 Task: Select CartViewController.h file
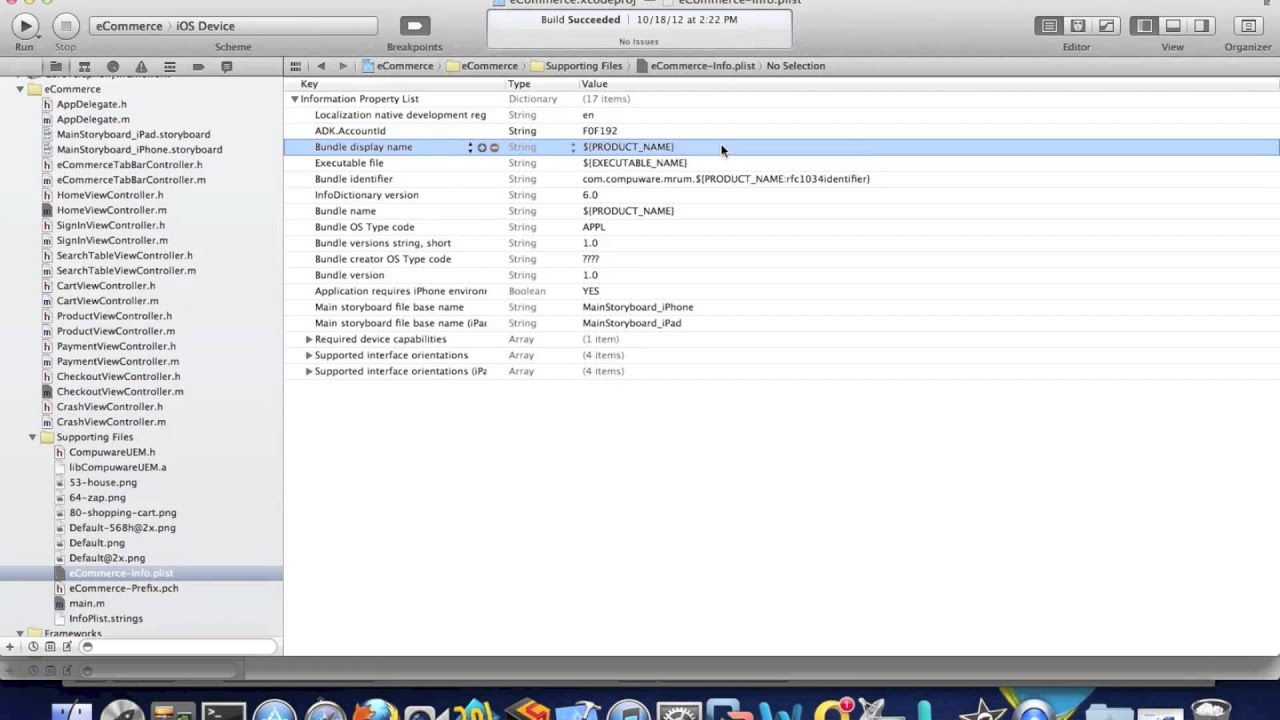coord(106,286)
